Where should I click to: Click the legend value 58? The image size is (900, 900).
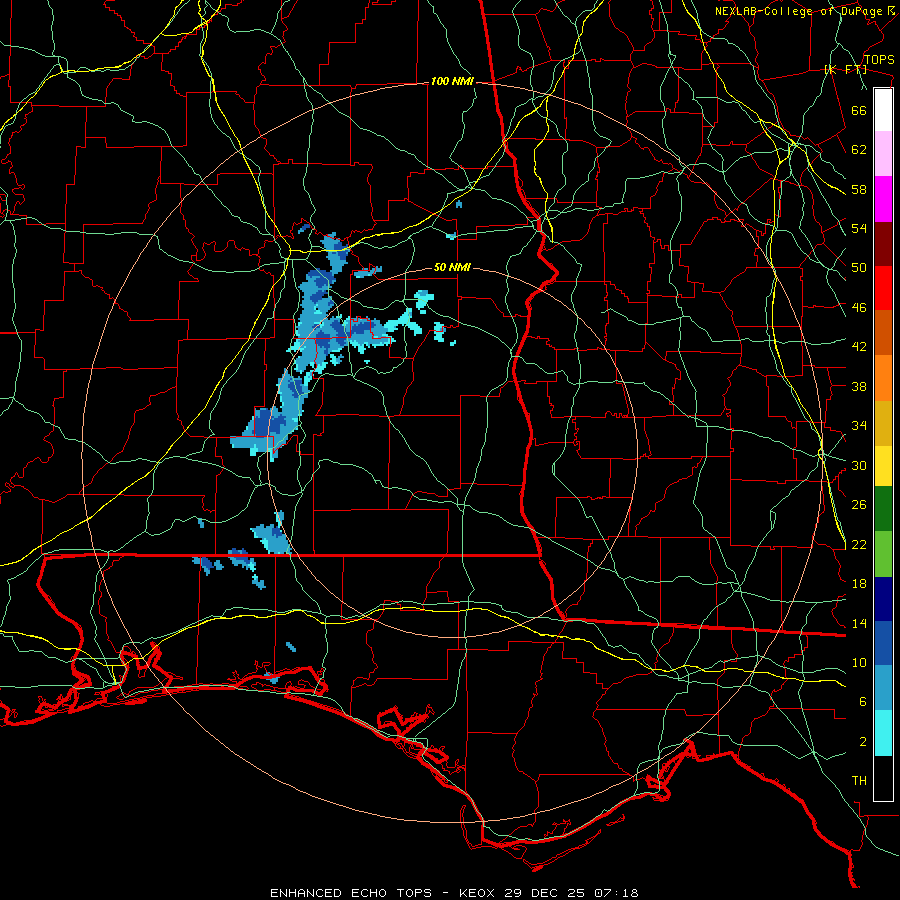[x=859, y=189]
